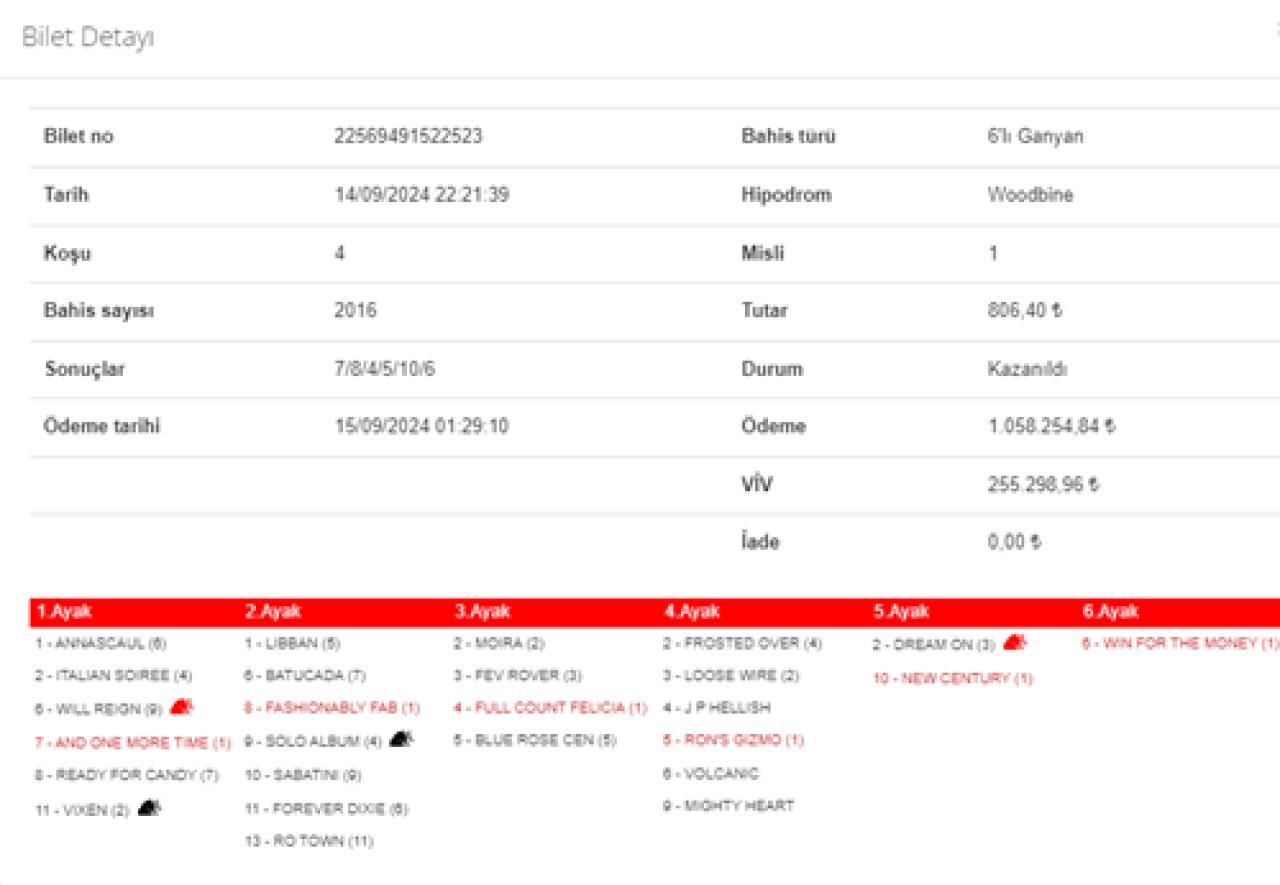
Task: Click RON'S GIZMO in 4.Ayak
Action: tap(732, 741)
